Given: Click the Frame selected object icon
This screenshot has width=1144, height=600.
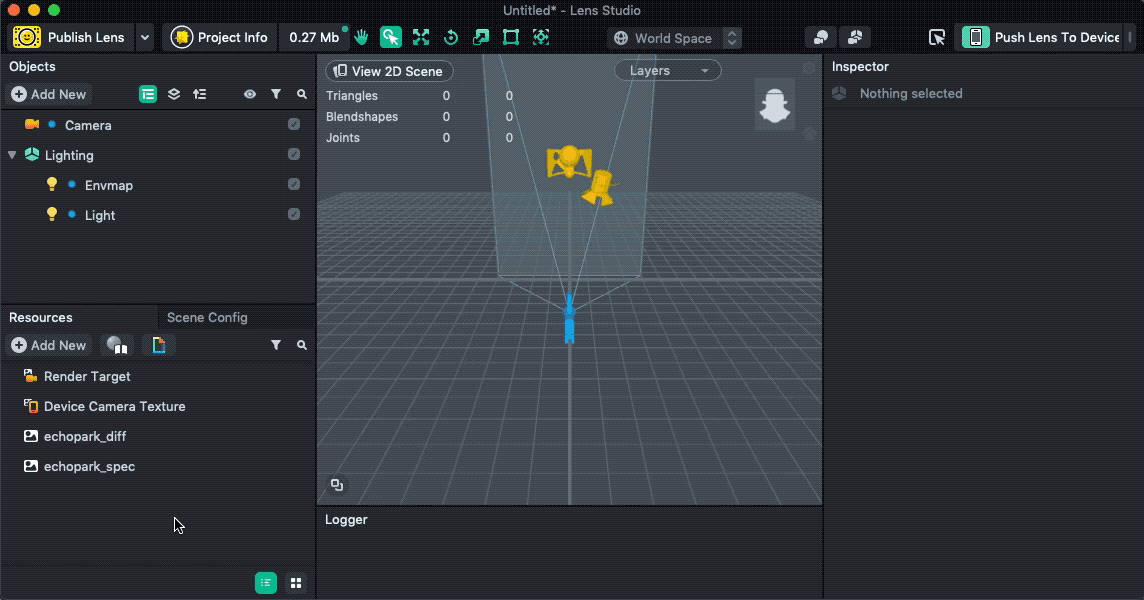Looking at the screenshot, I should pos(541,37).
